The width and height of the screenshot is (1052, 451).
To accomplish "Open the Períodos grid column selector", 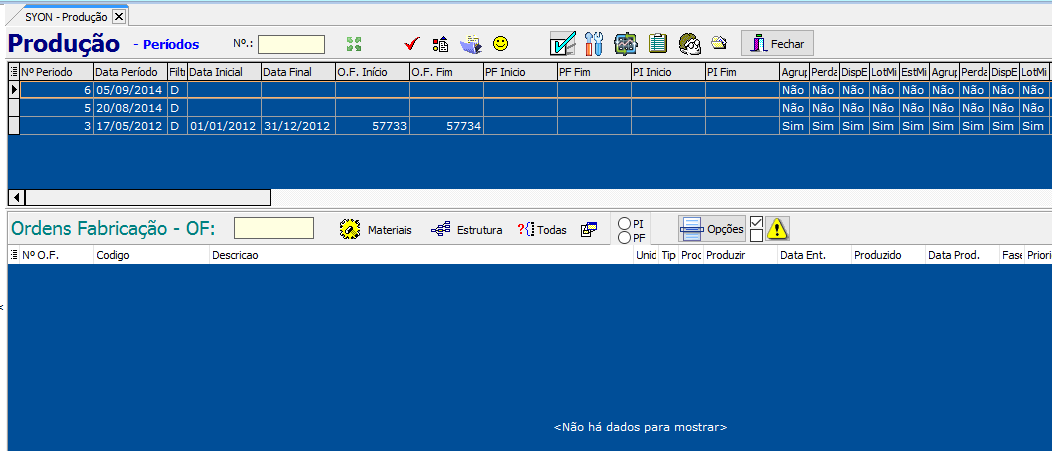I will click(x=14, y=72).
